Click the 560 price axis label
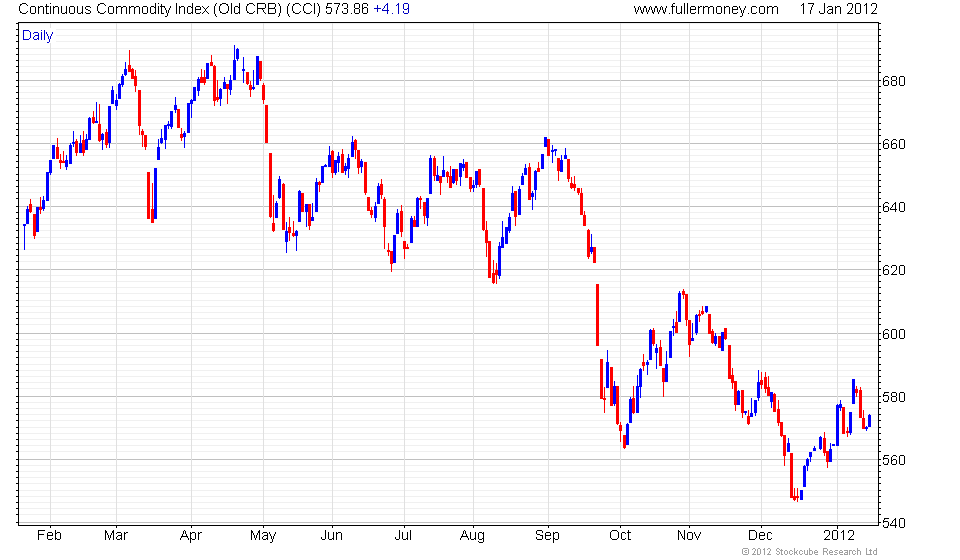This screenshot has width=960, height=560. pos(893,460)
